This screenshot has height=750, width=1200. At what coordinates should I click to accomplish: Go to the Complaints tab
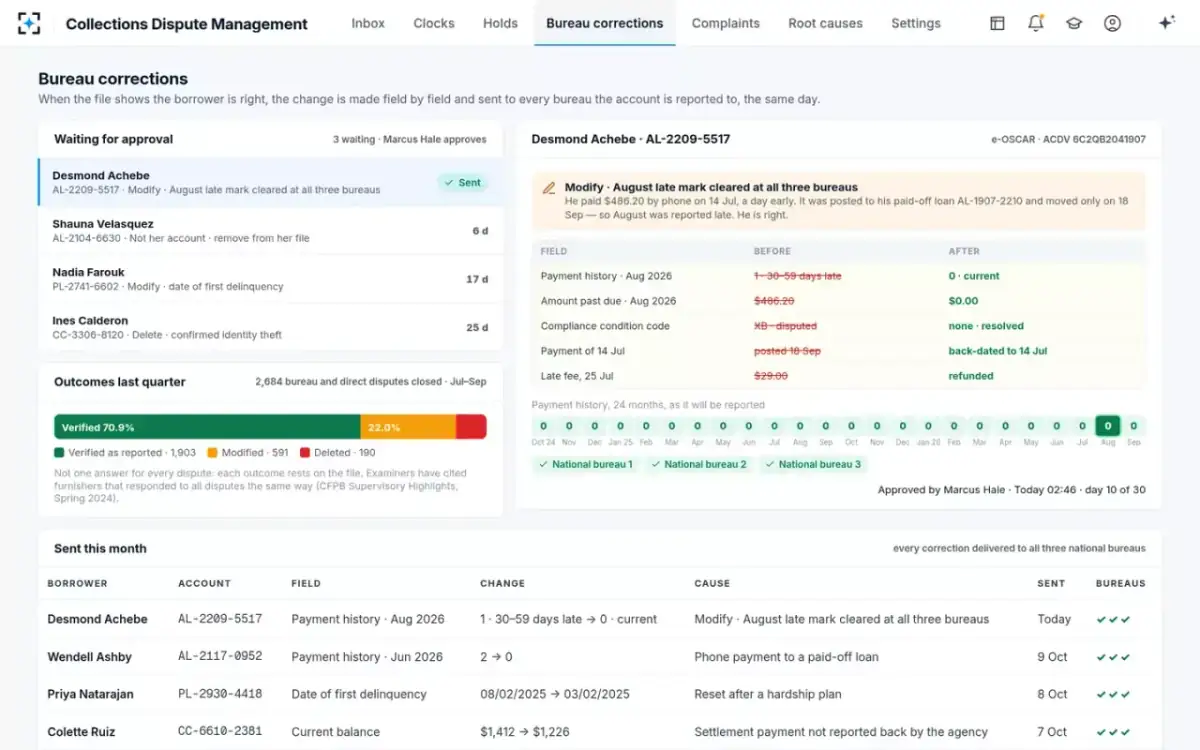pos(725,23)
